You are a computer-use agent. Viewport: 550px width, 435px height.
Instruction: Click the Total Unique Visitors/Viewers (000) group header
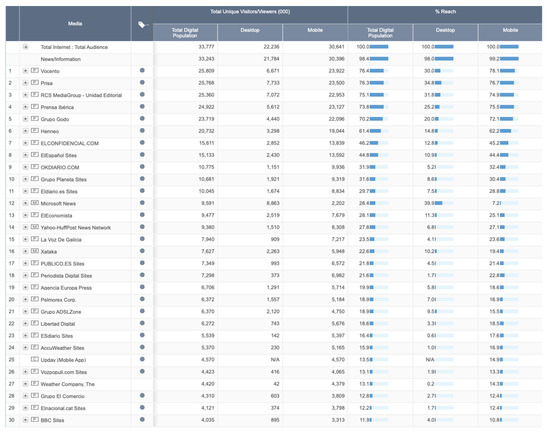pyautogui.click(x=250, y=12)
